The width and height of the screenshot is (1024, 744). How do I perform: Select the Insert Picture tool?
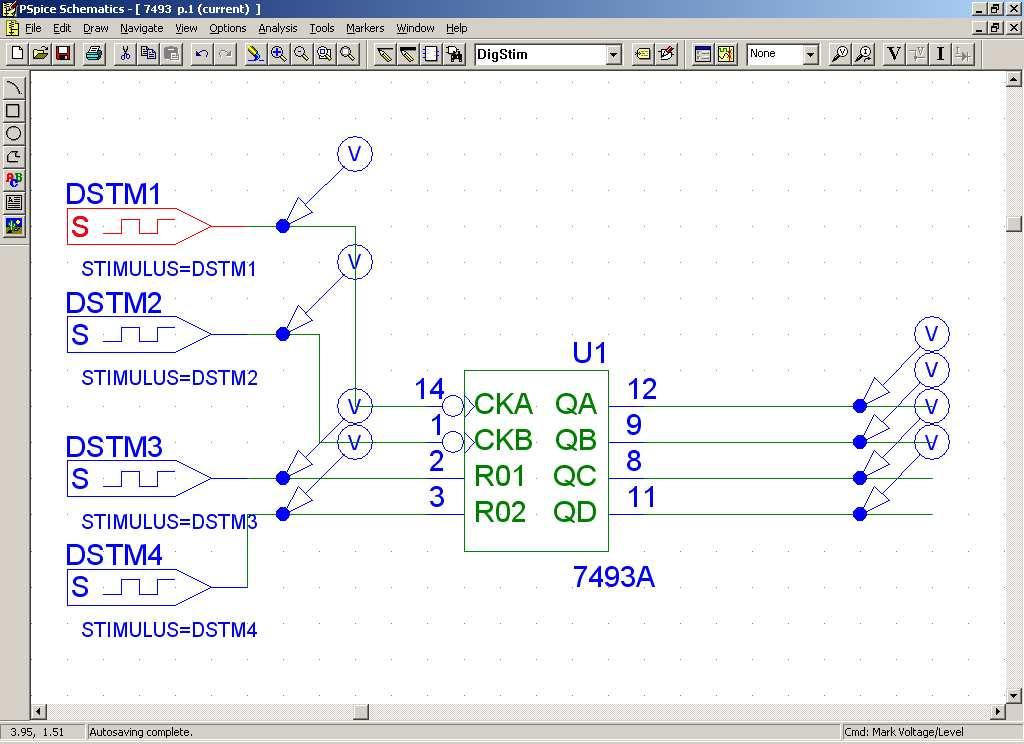(x=14, y=226)
